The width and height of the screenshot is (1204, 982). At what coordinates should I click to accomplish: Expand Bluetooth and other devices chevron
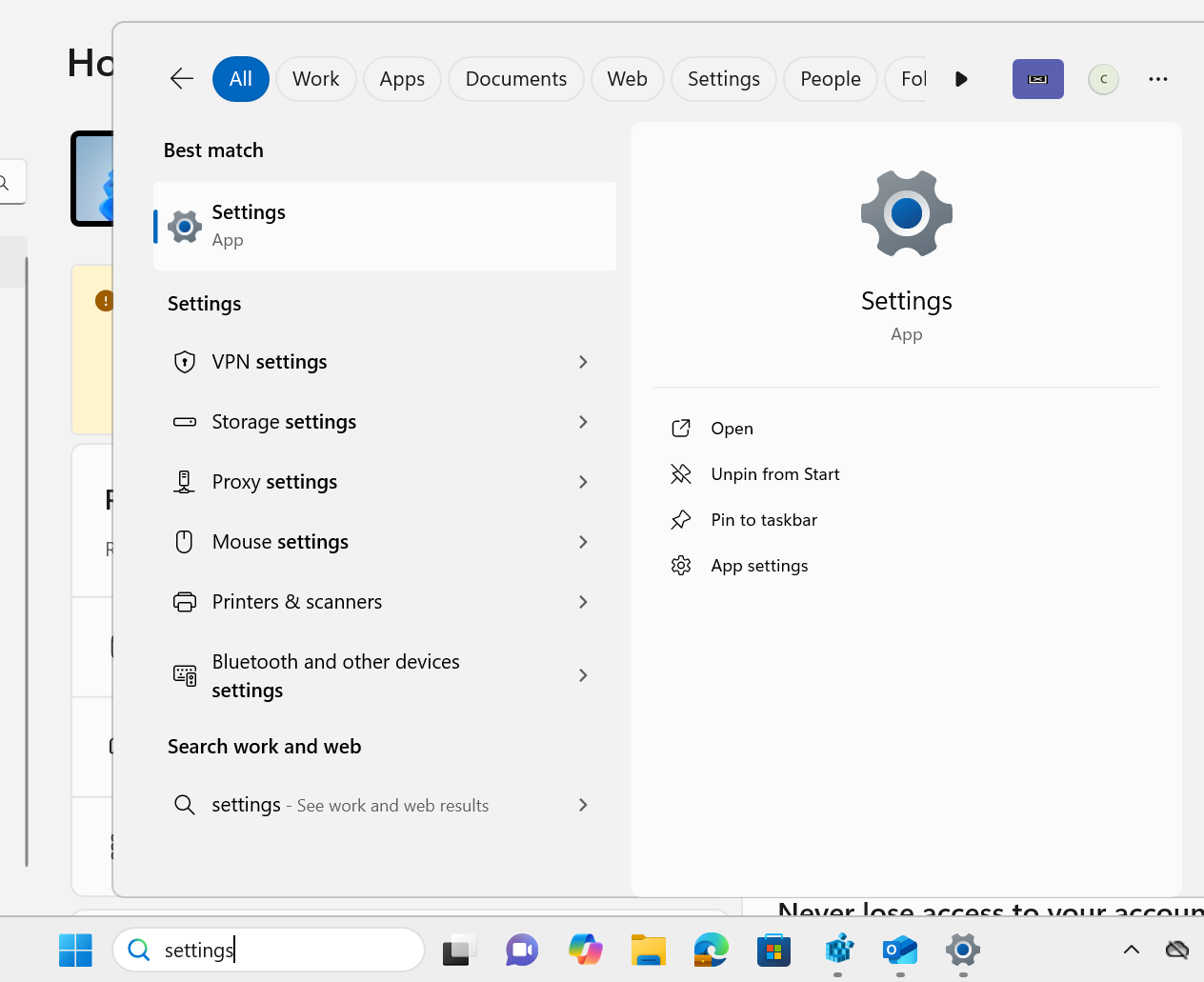pos(583,675)
